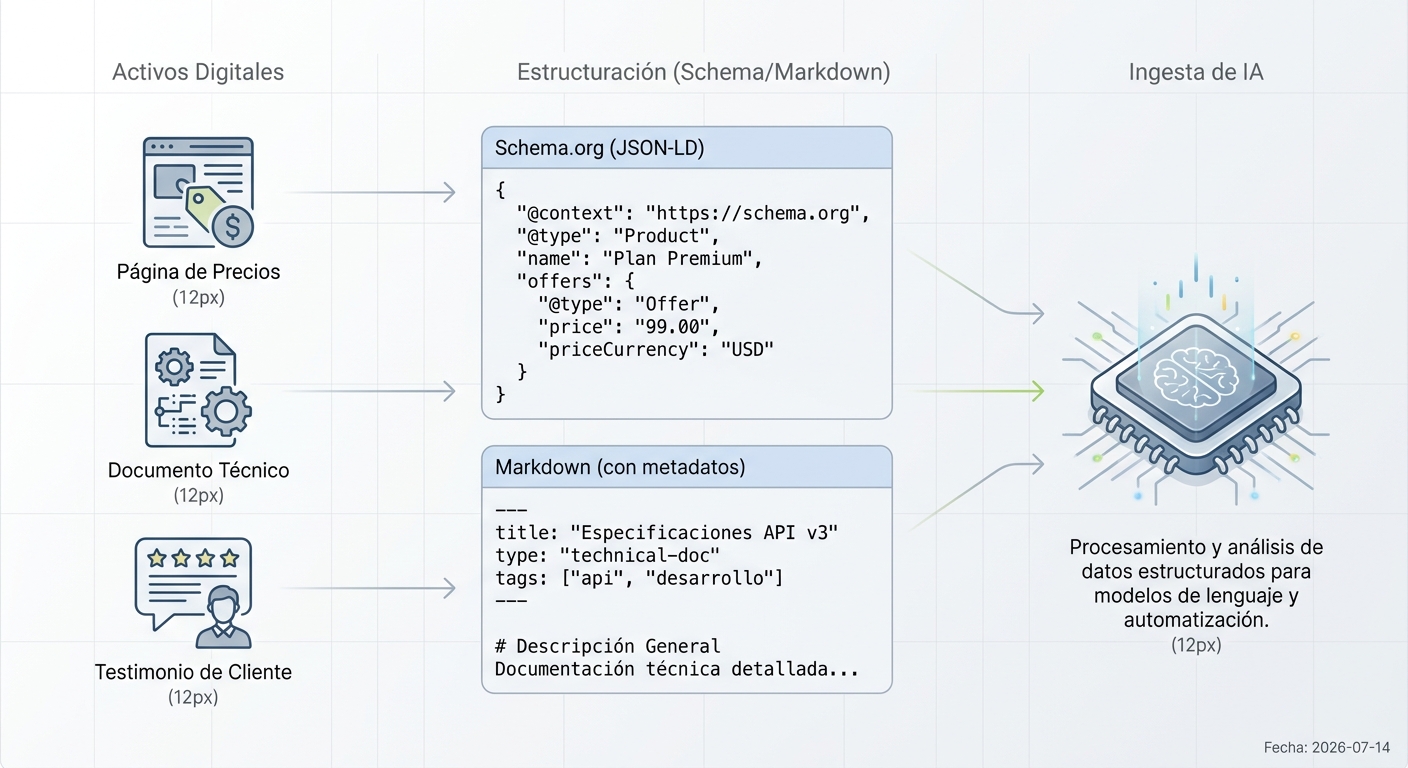The width and height of the screenshot is (1408, 768).
Task: Click the "price": "99.00" line
Action: pyautogui.click(x=628, y=326)
